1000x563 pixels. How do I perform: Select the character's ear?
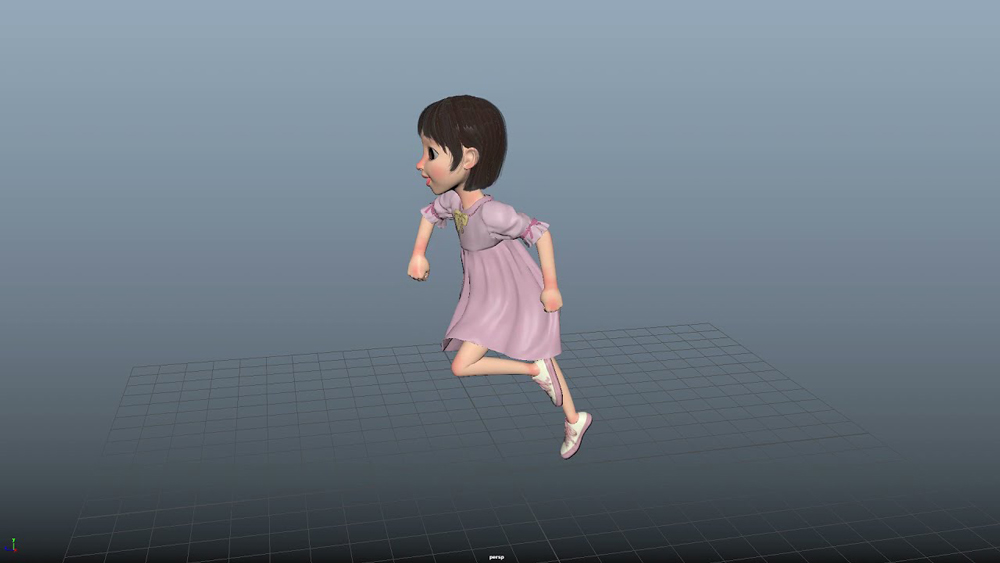pyautogui.click(x=468, y=158)
